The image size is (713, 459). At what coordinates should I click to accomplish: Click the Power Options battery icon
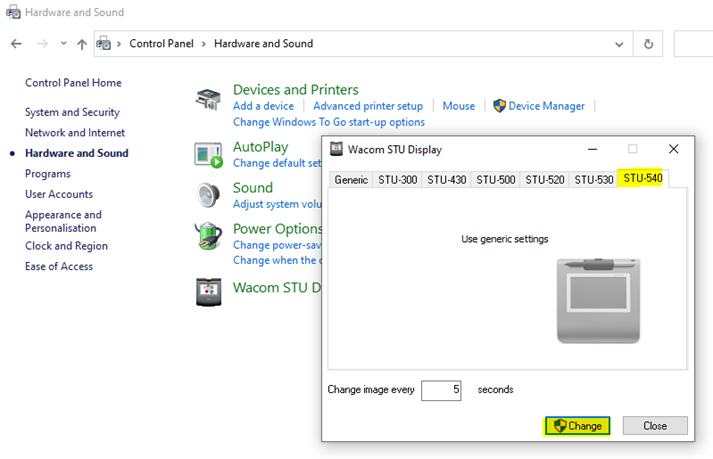(x=208, y=236)
